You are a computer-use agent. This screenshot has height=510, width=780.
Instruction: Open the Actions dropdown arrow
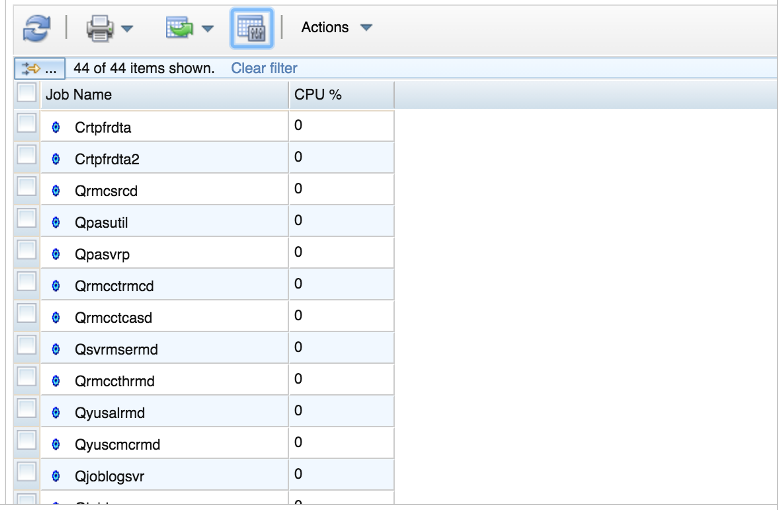click(x=366, y=28)
